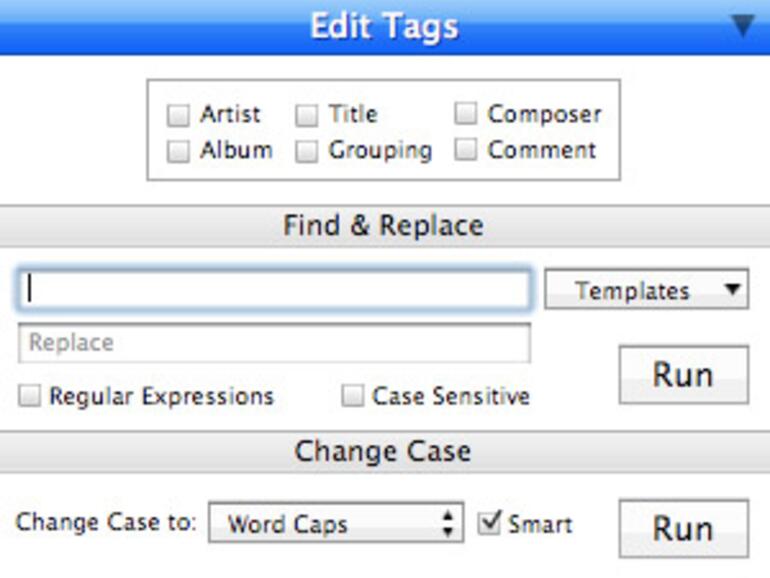Viewport: 770px width, 578px height.
Task: Check the Title tag checkbox
Action: click(x=307, y=116)
